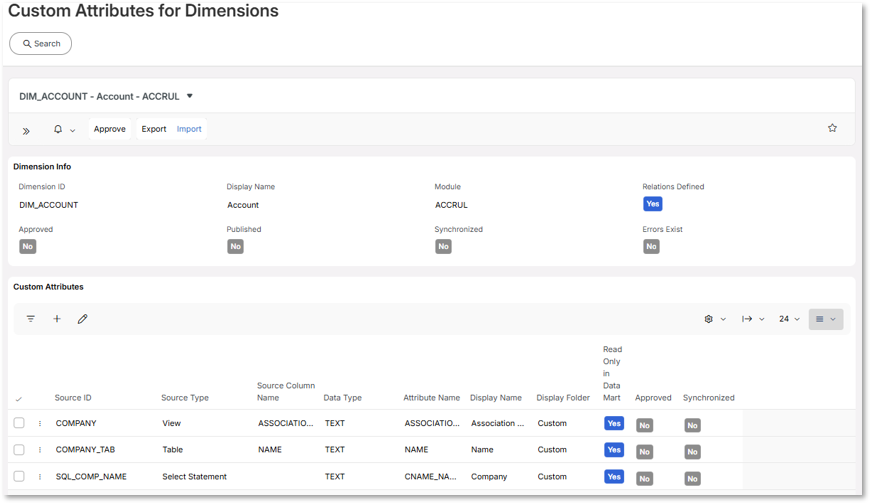Image resolution: width=871 pixels, height=504 pixels.
Task: Click the No badge under Dimension Info Approved
Action: [28, 246]
